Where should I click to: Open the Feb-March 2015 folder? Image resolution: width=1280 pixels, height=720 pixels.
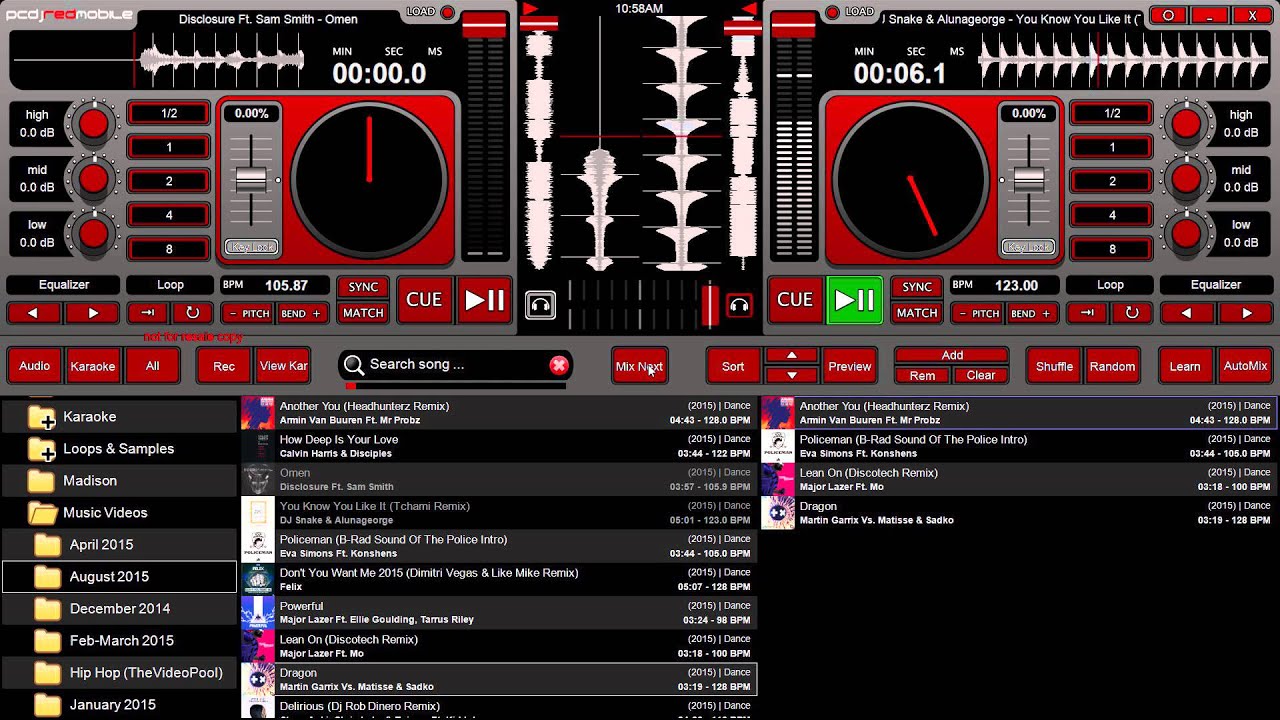pos(121,641)
